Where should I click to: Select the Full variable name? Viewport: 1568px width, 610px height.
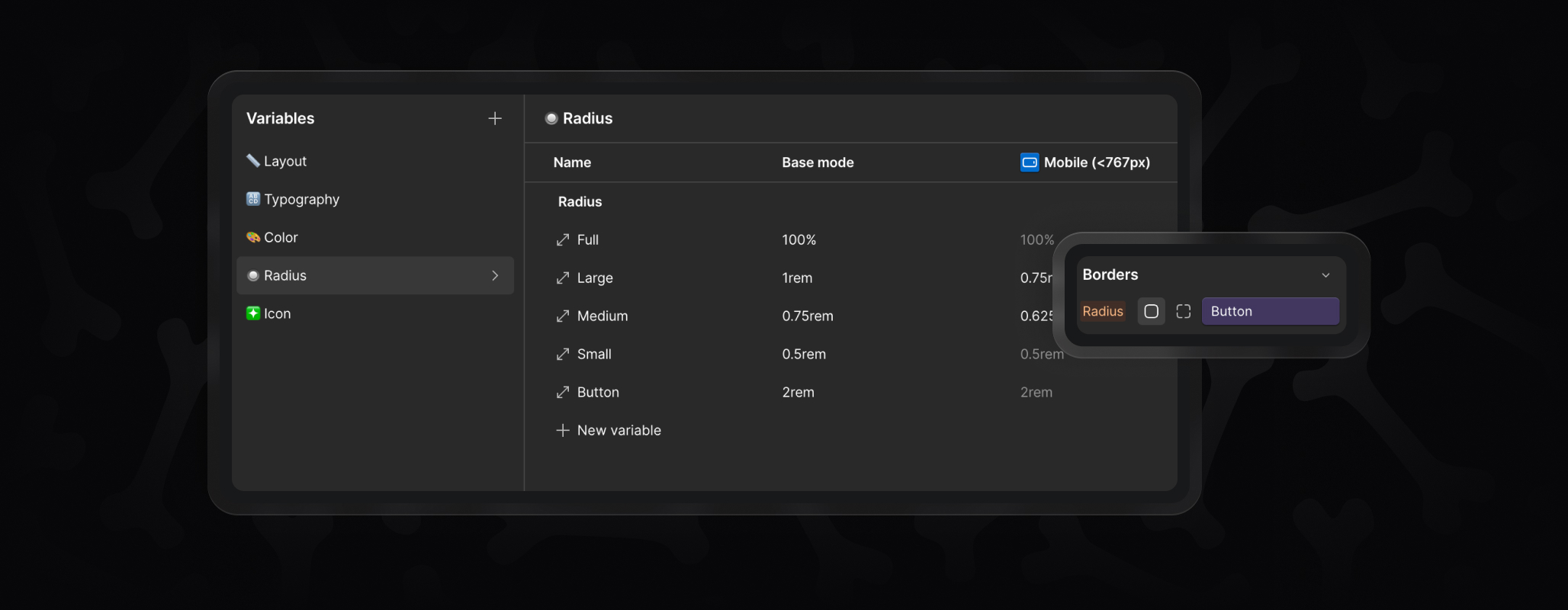tap(588, 239)
